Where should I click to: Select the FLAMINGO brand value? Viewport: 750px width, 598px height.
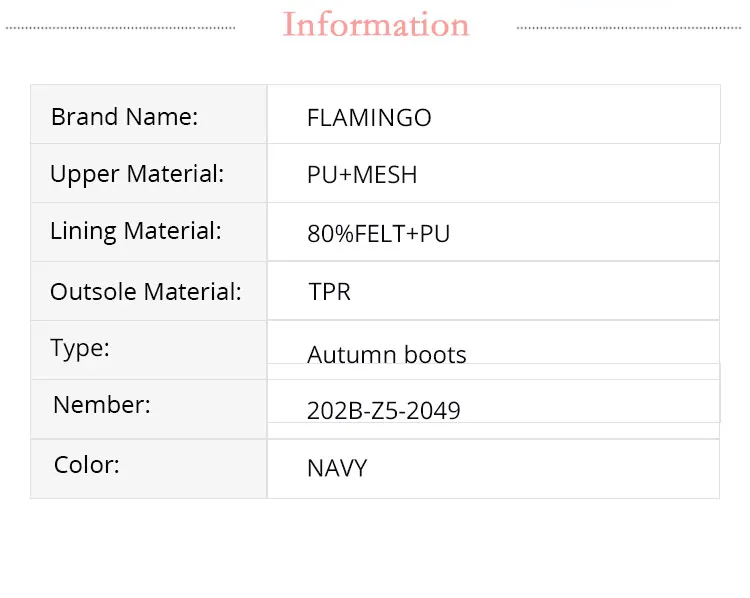click(369, 118)
